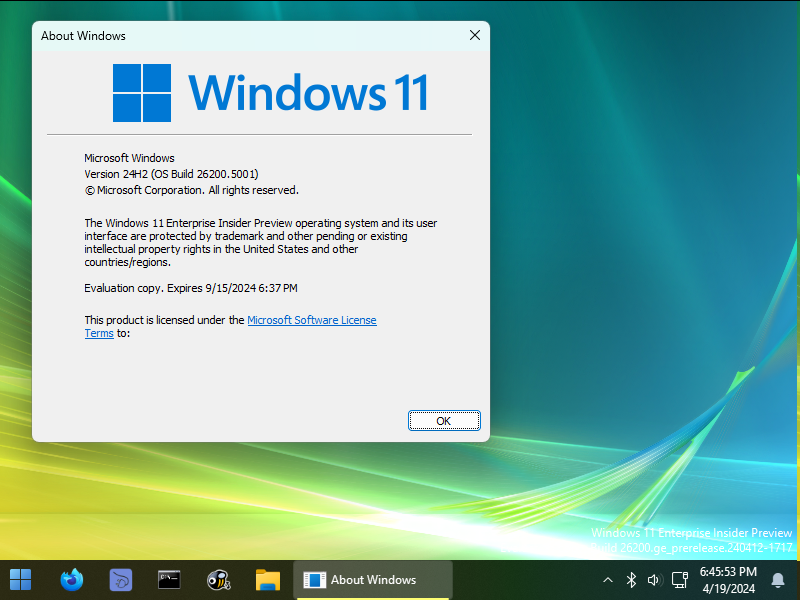Open the purple swirl app on the taskbar
Viewport: 800px width, 600px height.
[x=120, y=580]
